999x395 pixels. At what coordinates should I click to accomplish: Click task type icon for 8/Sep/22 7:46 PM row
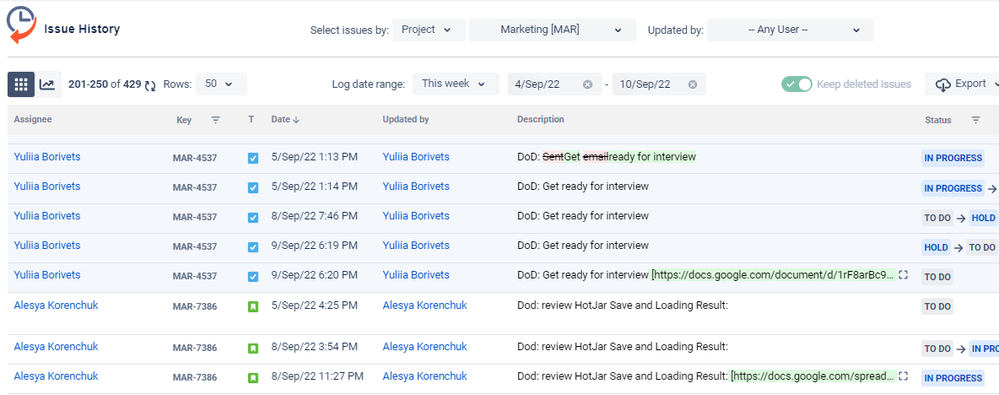click(x=253, y=217)
